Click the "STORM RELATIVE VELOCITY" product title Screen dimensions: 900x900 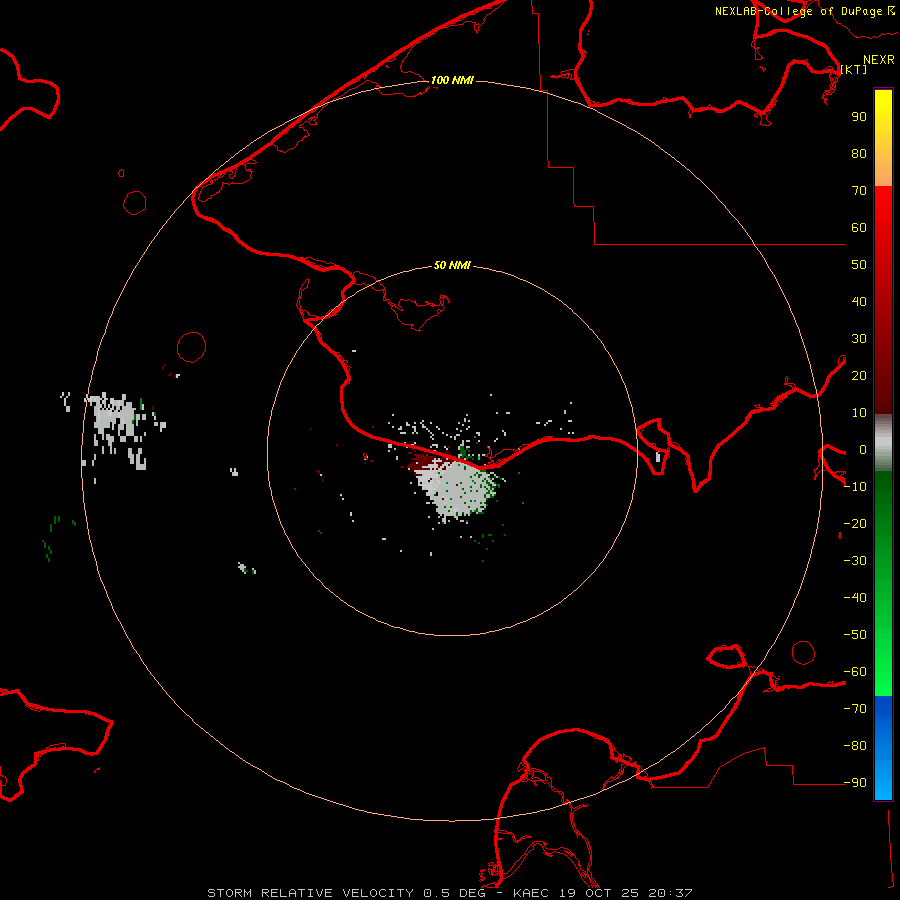point(310,893)
